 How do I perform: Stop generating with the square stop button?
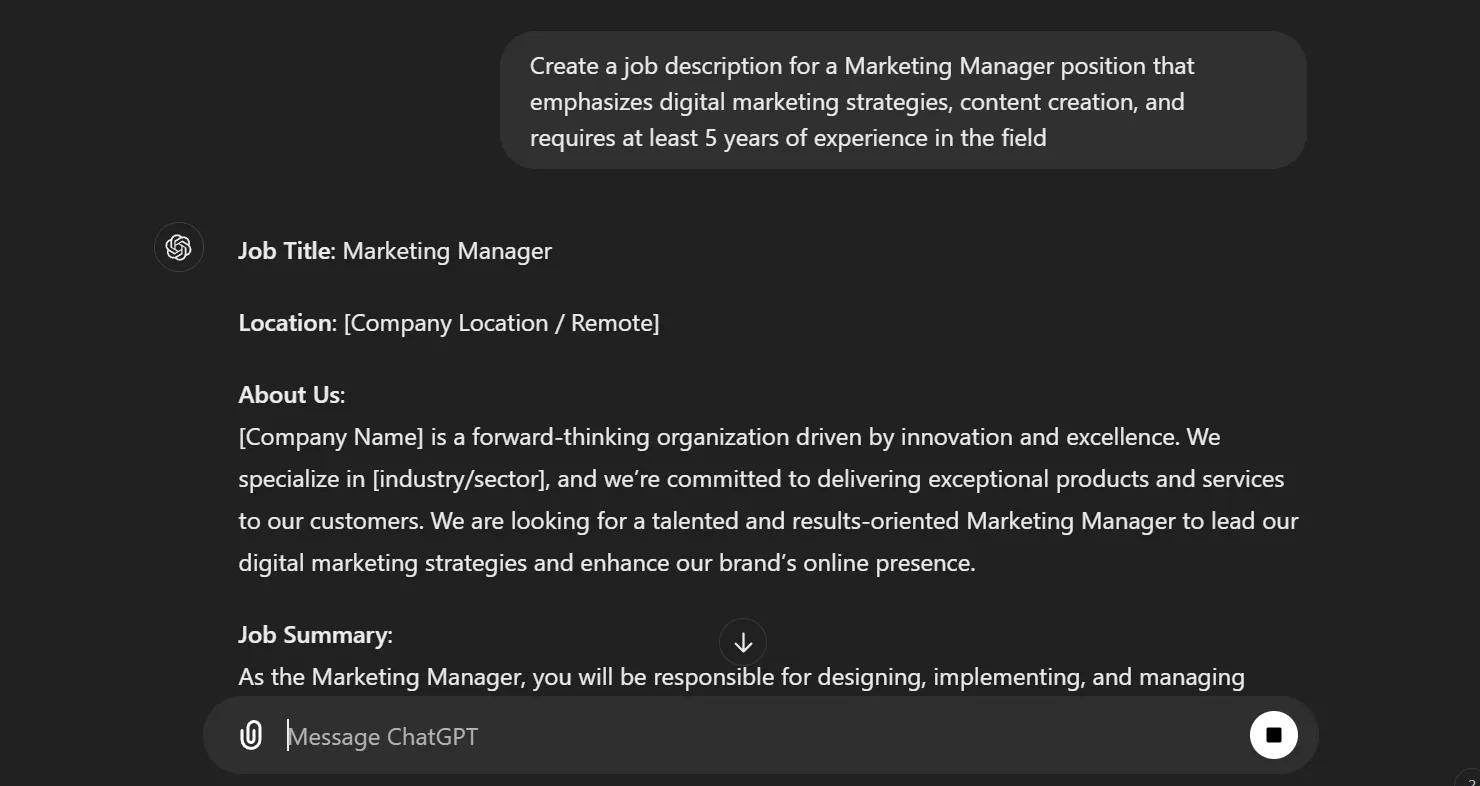pos(1273,735)
